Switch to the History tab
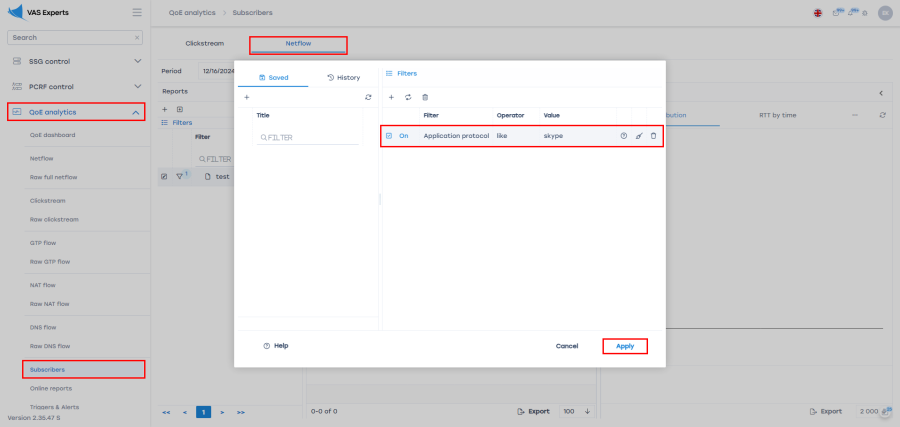Screen dimensions: 900x427 point(343,77)
